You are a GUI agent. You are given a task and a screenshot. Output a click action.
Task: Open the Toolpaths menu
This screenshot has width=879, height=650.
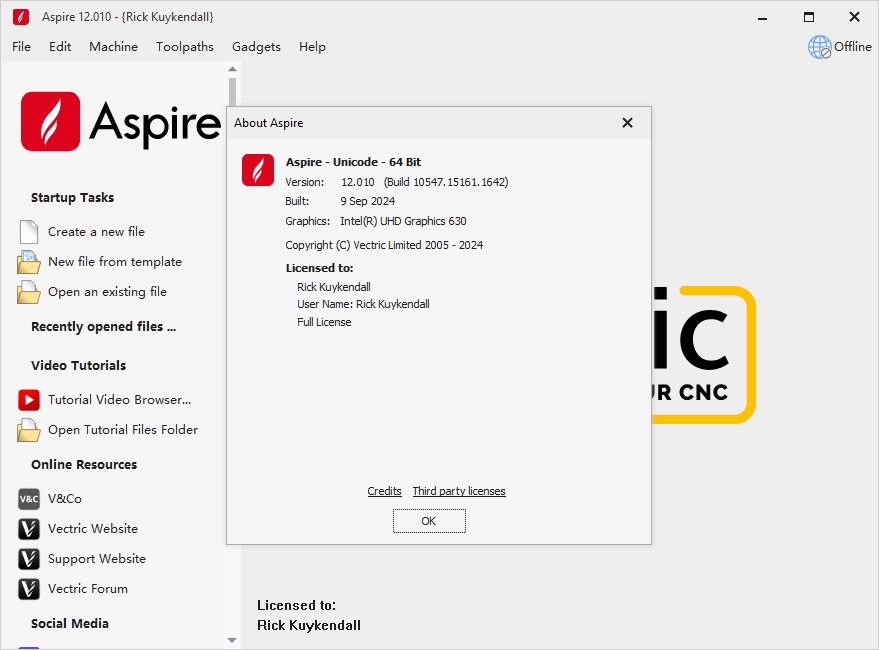pyautogui.click(x=185, y=47)
